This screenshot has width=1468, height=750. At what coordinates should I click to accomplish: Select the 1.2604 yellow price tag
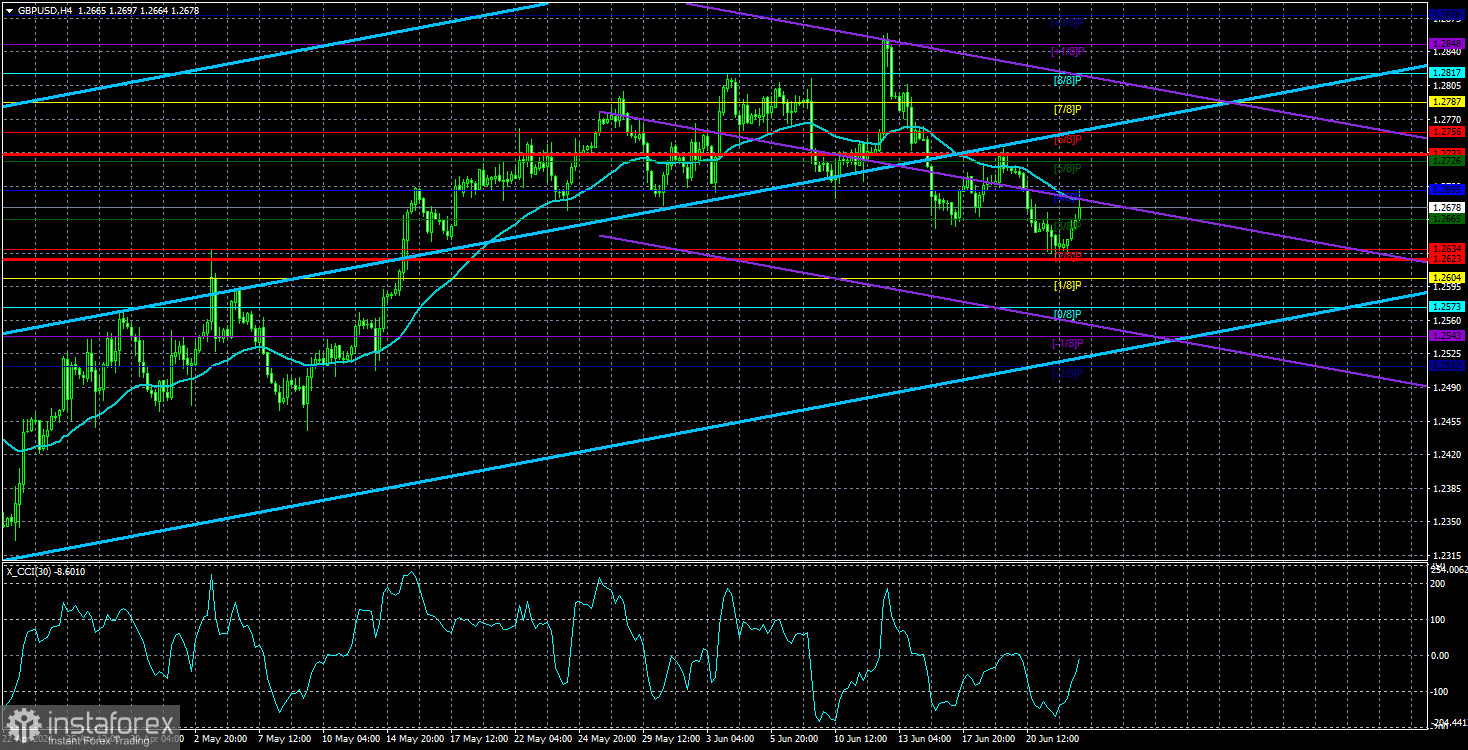tap(1447, 277)
